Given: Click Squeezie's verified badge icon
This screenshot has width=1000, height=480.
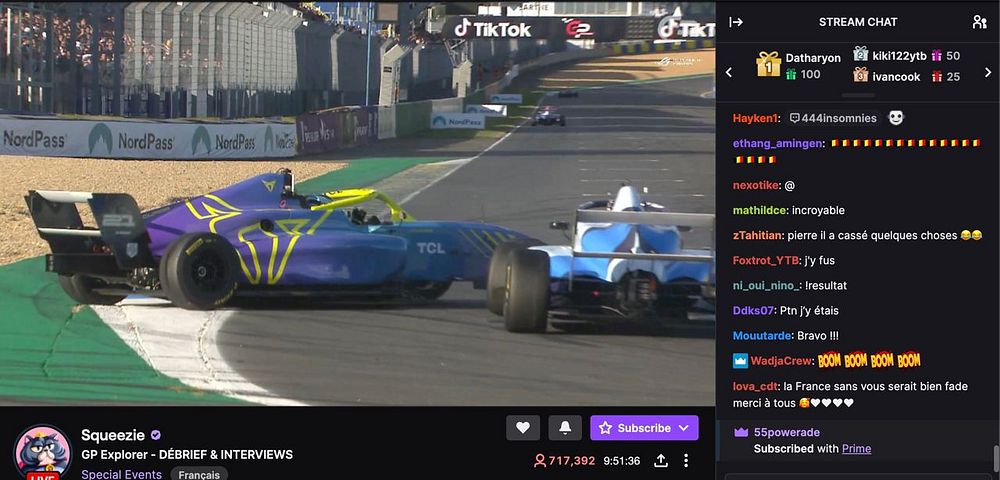Looking at the screenshot, I should tap(156, 435).
